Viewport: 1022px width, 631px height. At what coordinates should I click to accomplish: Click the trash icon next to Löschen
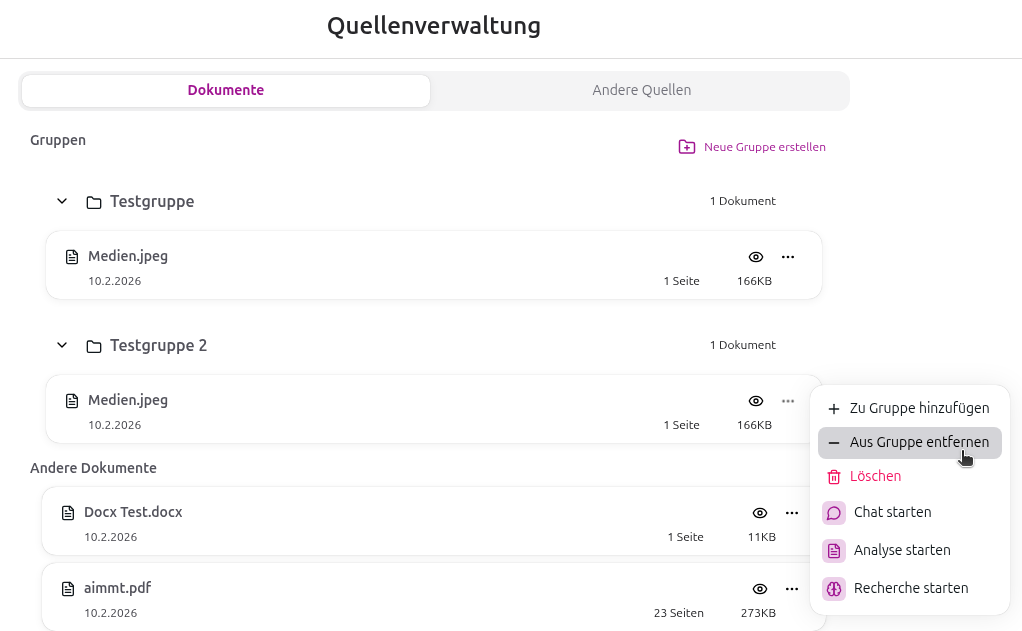coord(833,477)
